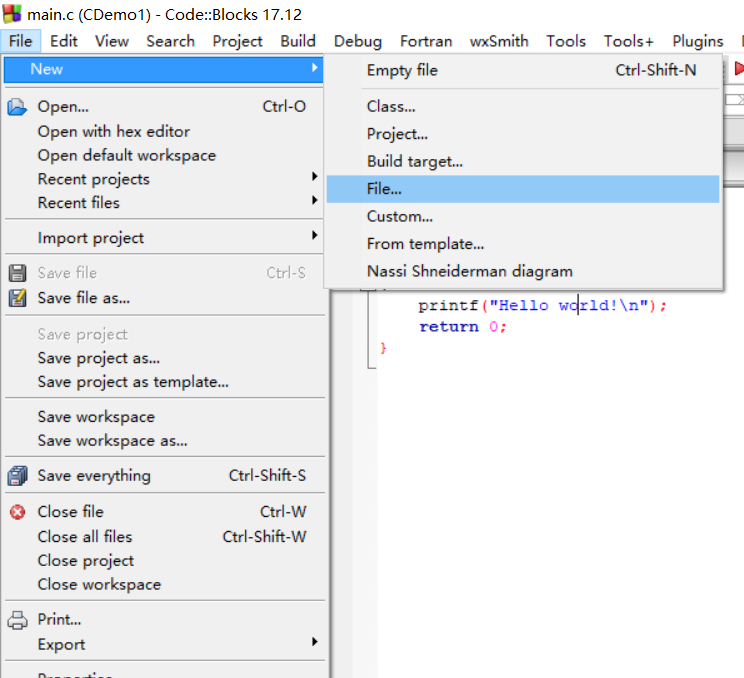Open the Search menu
The height and width of the screenshot is (678, 744).
(x=170, y=41)
